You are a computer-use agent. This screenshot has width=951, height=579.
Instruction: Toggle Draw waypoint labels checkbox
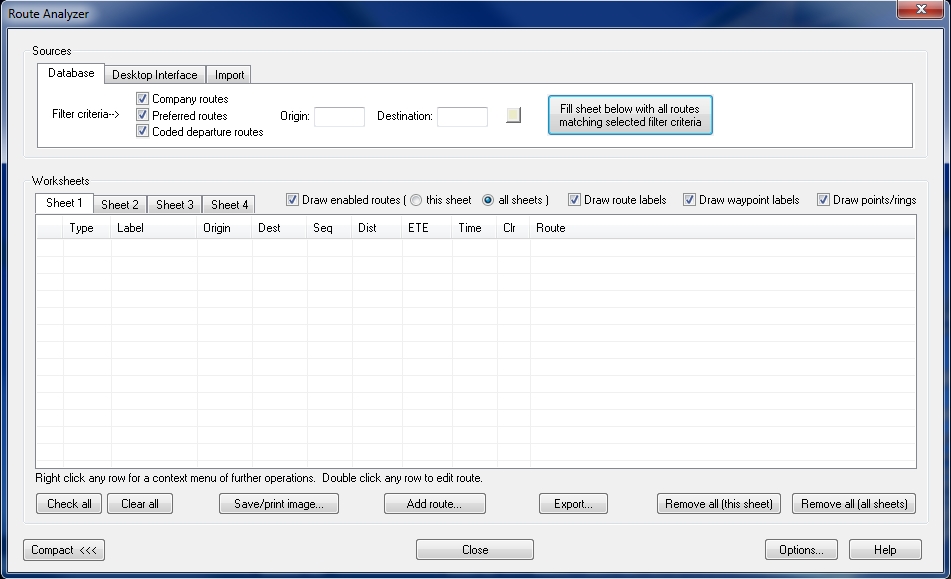tap(690, 199)
